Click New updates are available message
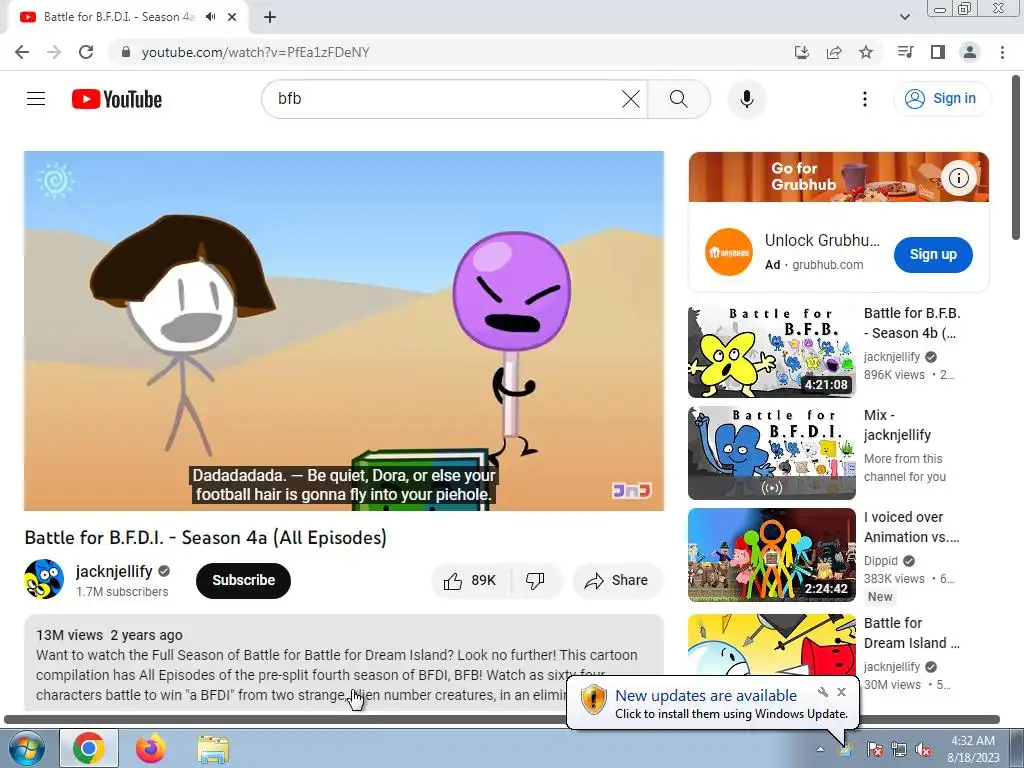This screenshot has height=768, width=1024. (x=706, y=696)
